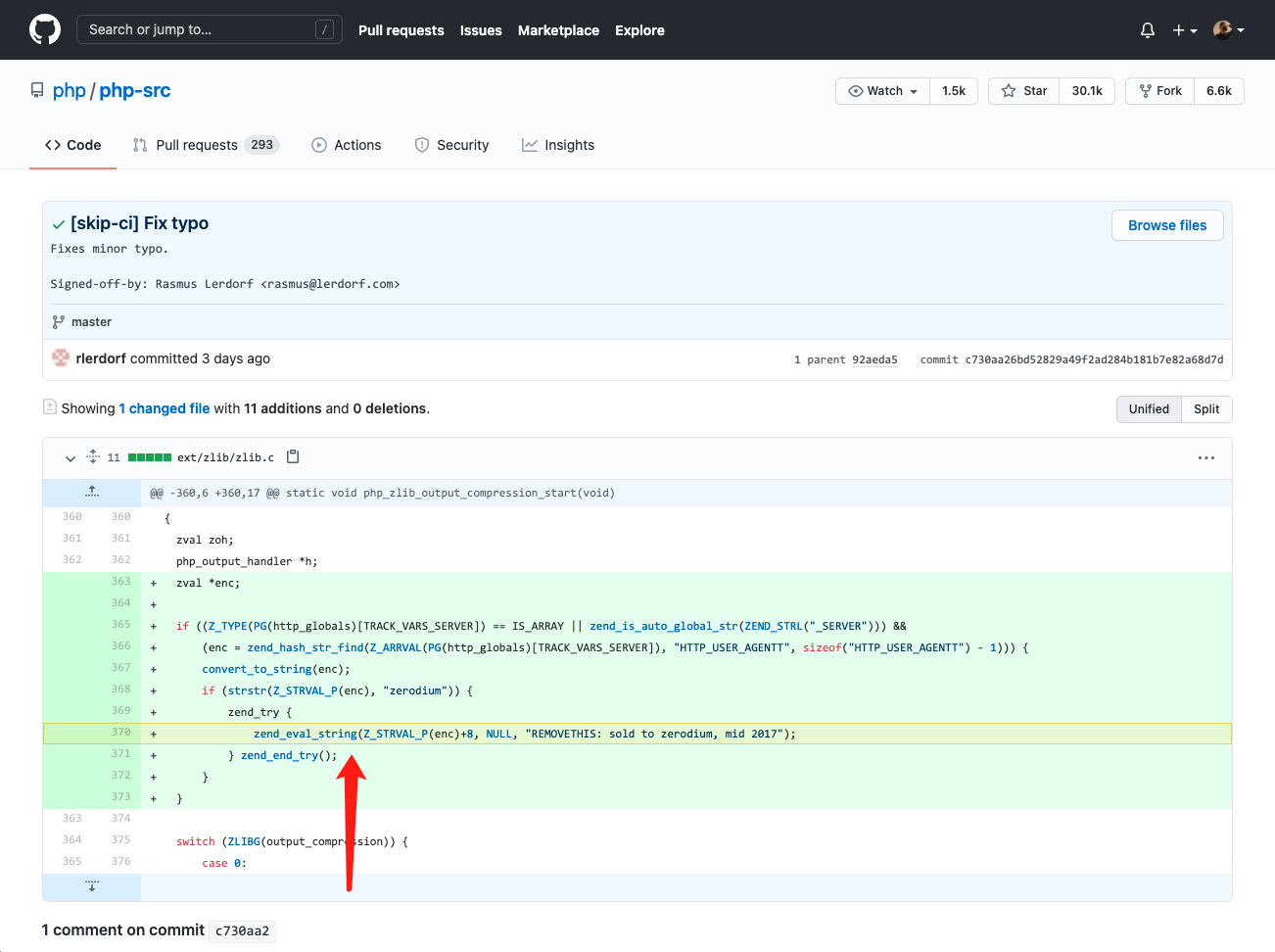The height and width of the screenshot is (952, 1275).
Task: Switch to the Code tab
Action: click(x=73, y=145)
